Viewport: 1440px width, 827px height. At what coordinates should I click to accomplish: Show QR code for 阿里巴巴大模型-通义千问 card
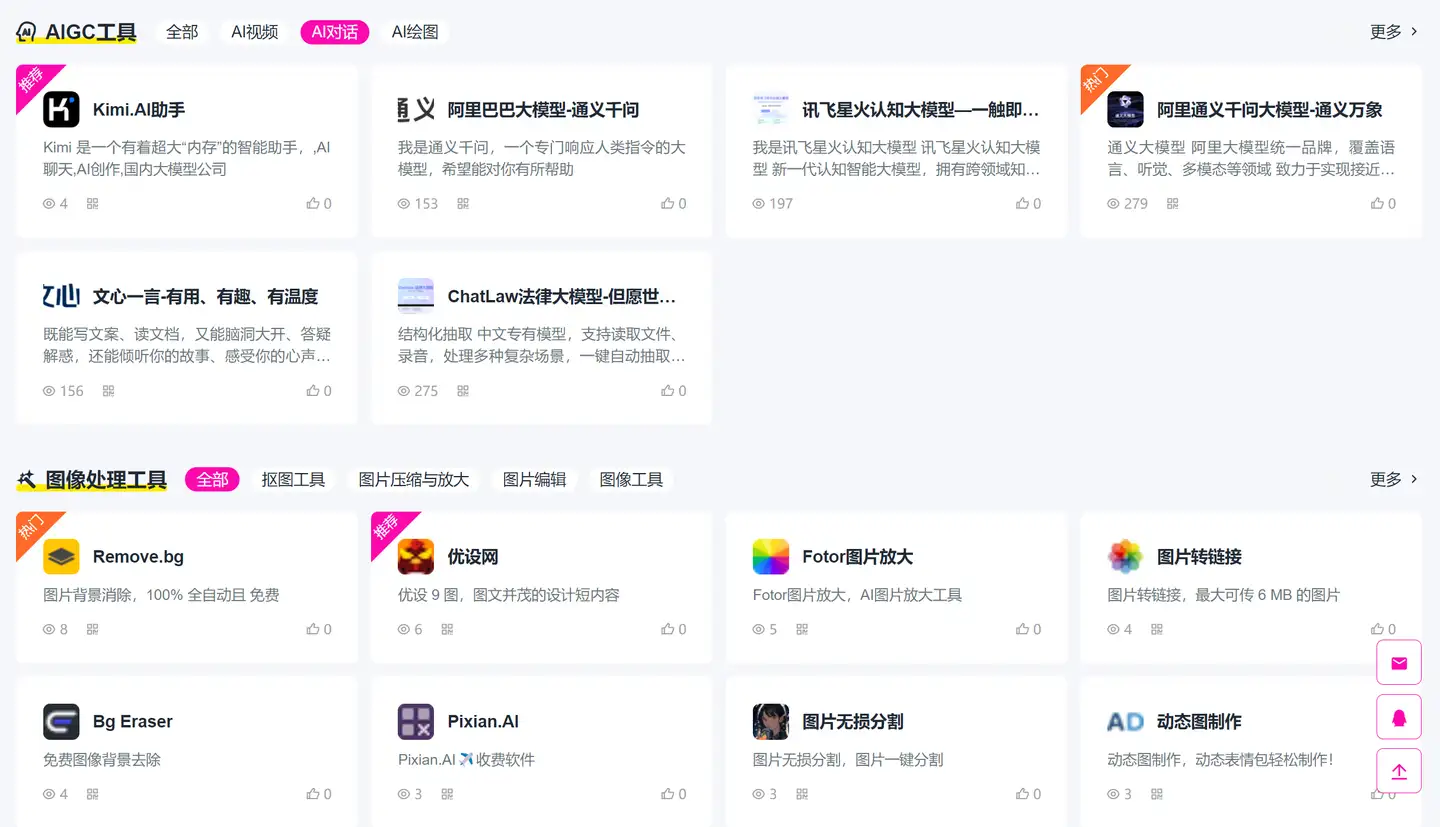(x=463, y=203)
